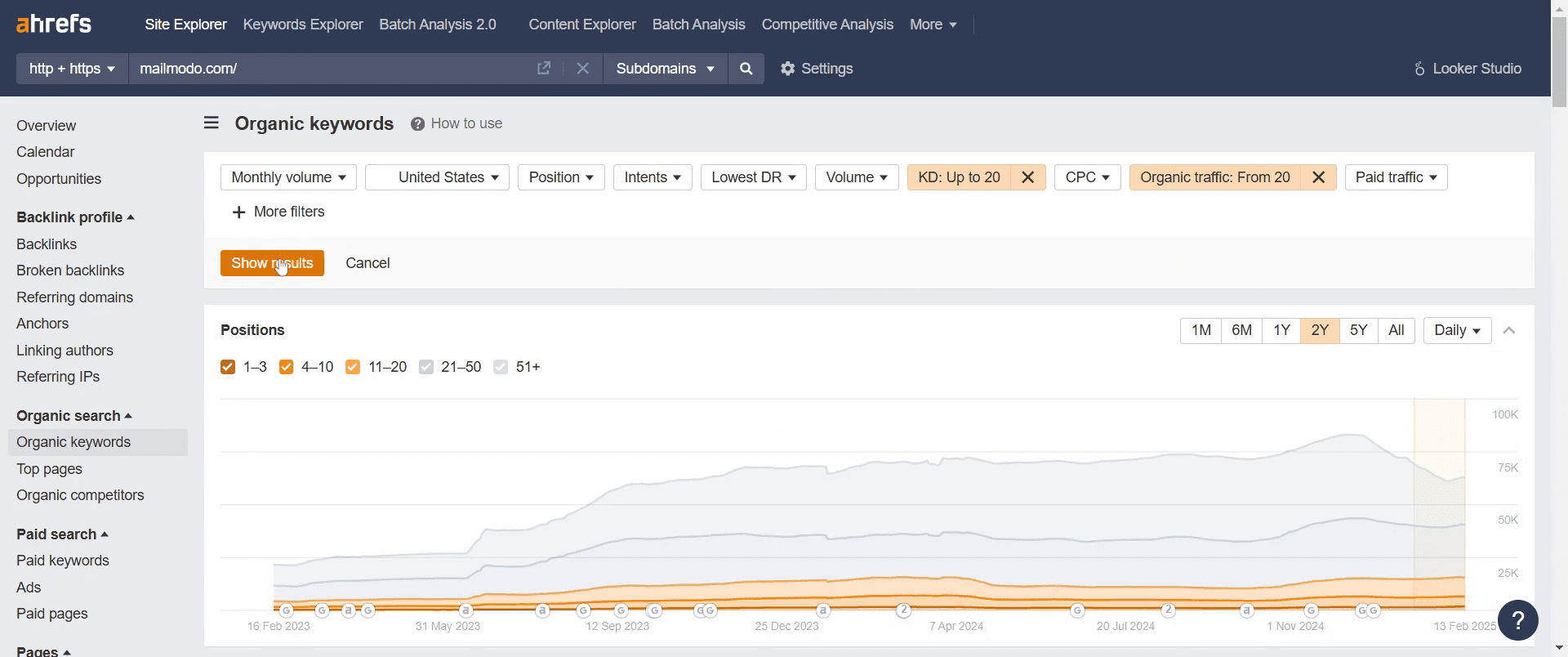The width and height of the screenshot is (1568, 657).
Task: Go to Site Explorer
Action: coord(185,25)
